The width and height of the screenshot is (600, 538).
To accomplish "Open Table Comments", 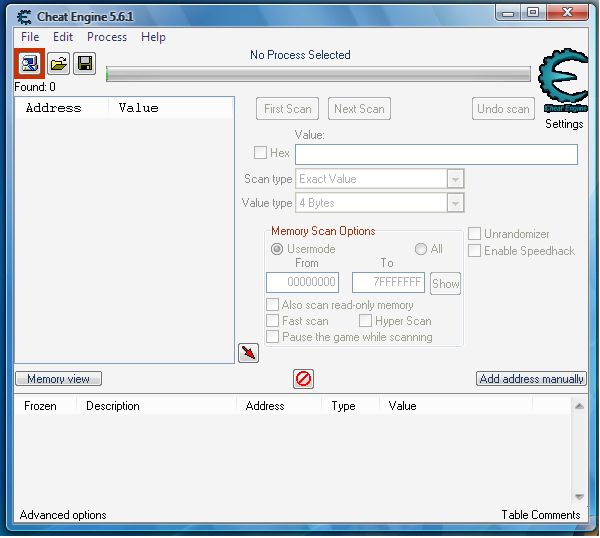I will (x=541, y=515).
